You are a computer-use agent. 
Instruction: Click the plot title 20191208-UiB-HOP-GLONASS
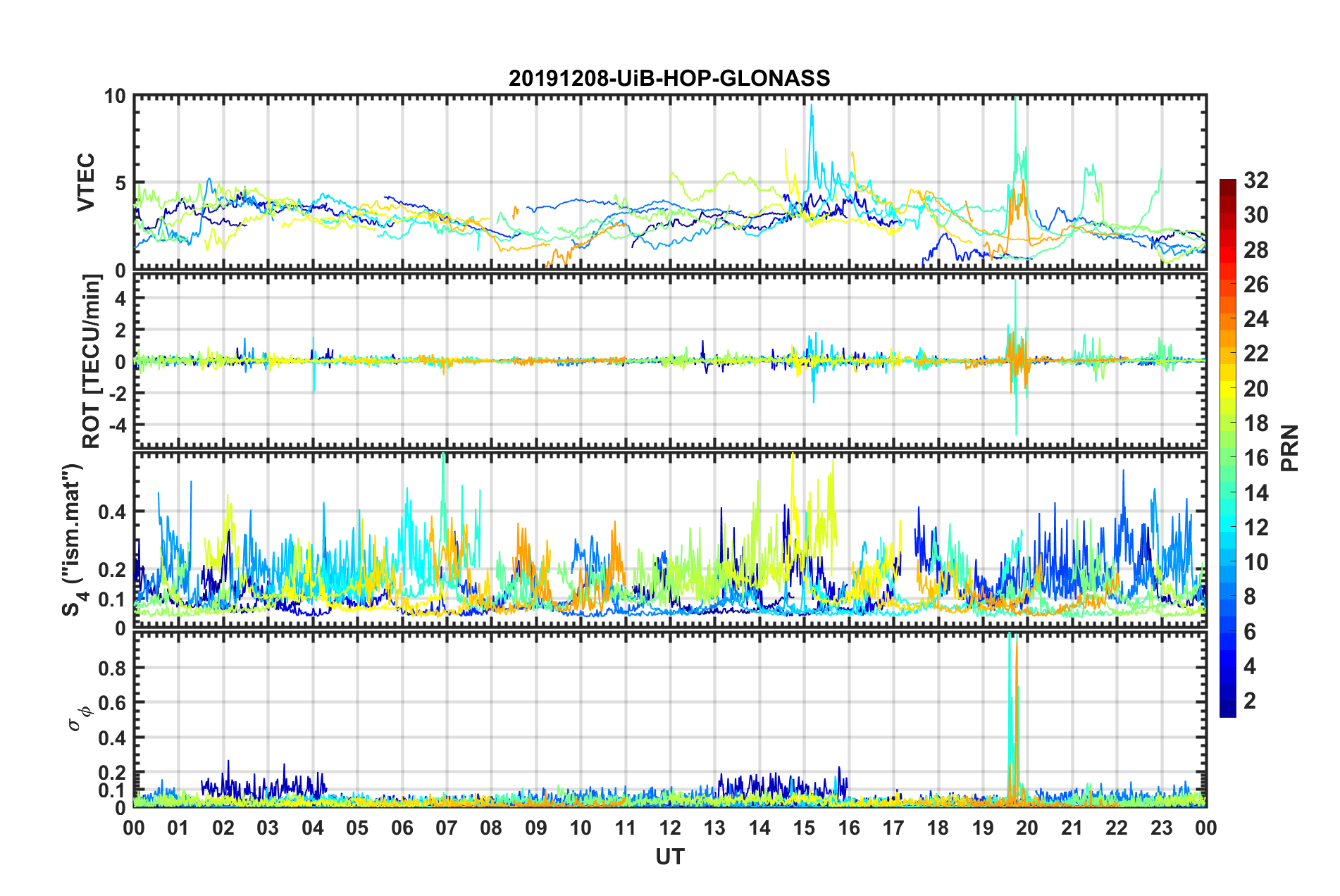point(669,78)
